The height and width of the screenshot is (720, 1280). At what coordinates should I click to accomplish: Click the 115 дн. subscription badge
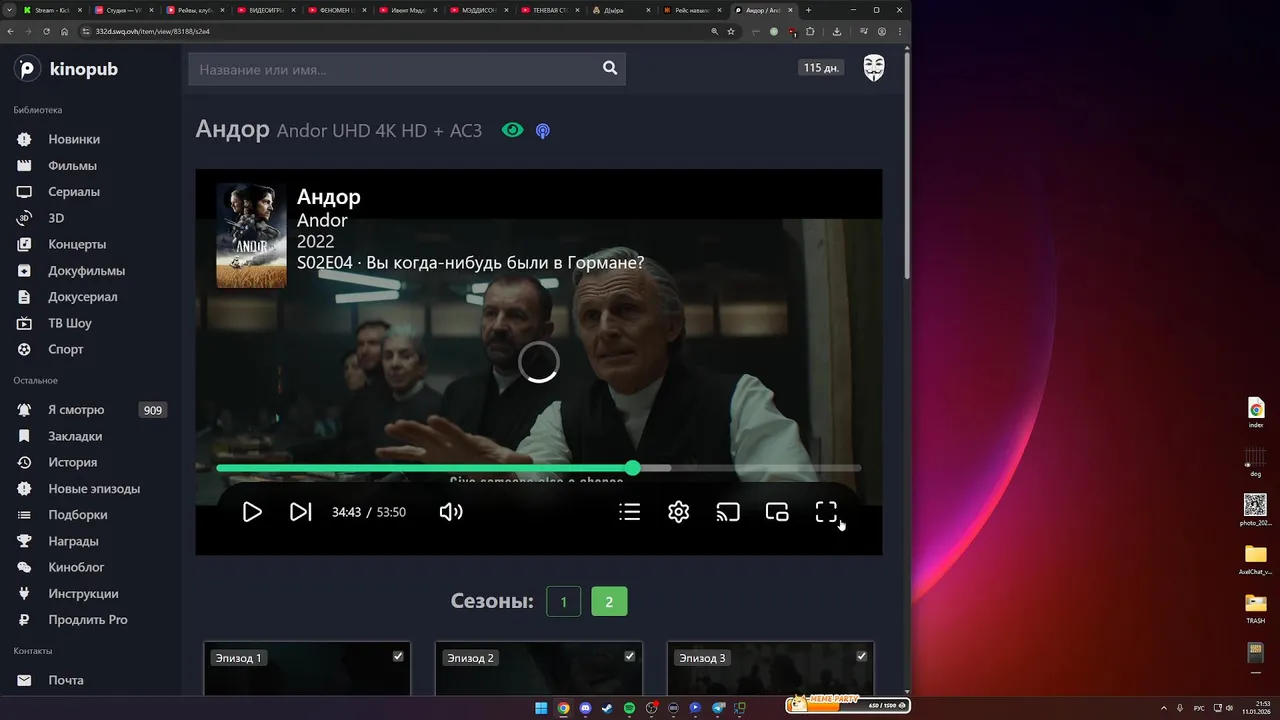[821, 68]
